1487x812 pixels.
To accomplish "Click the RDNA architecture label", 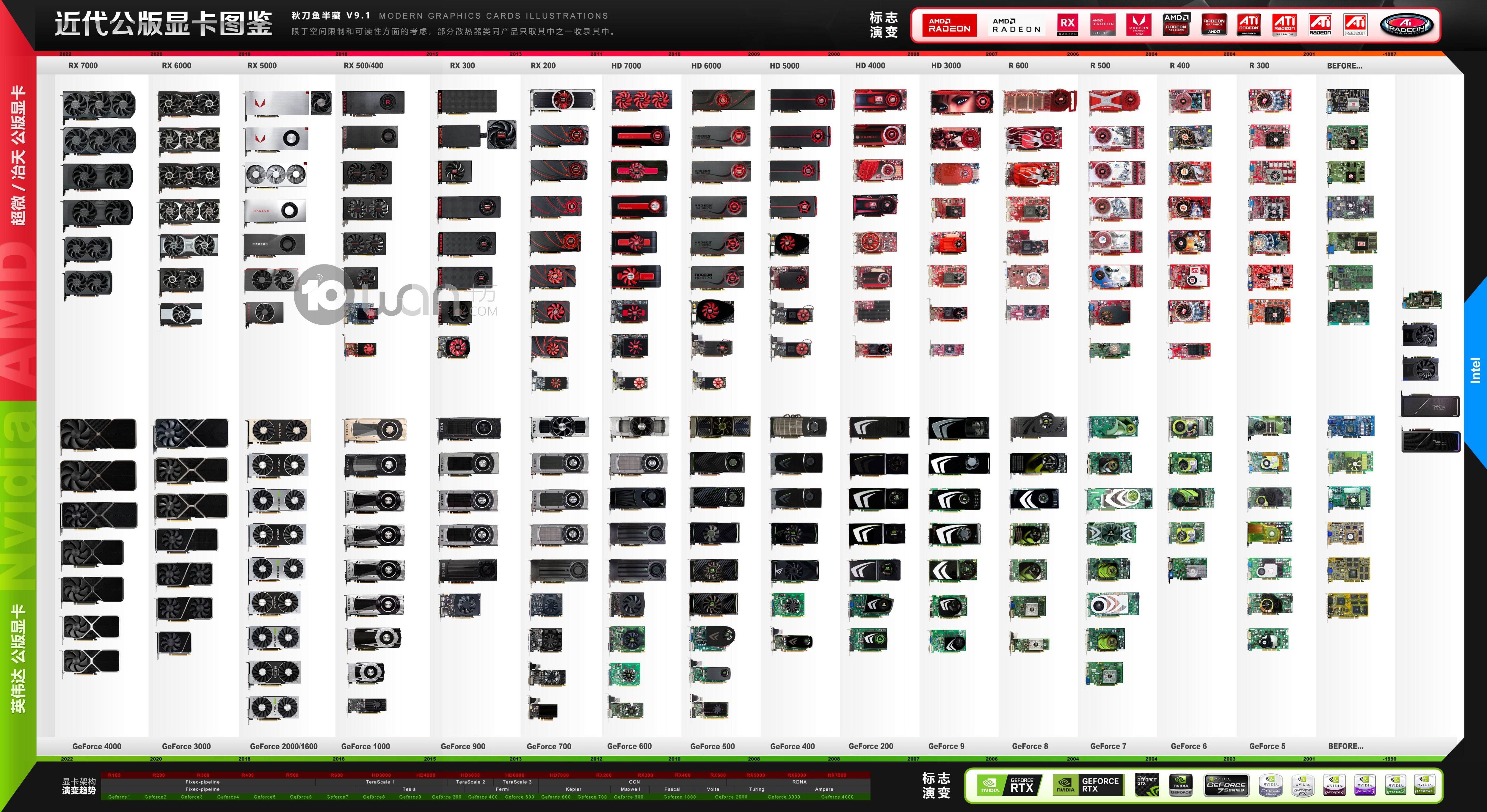I will 799,782.
